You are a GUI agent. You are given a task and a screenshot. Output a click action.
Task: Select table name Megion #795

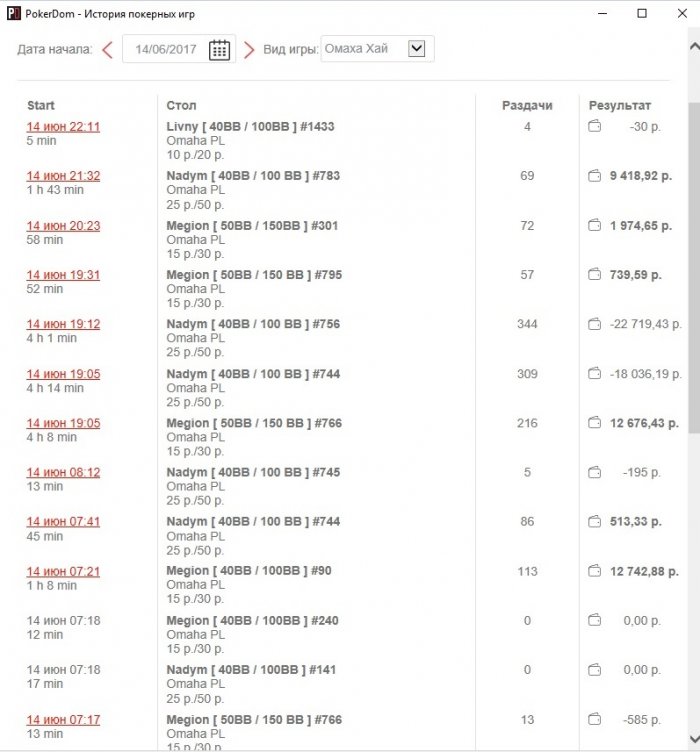click(254, 275)
